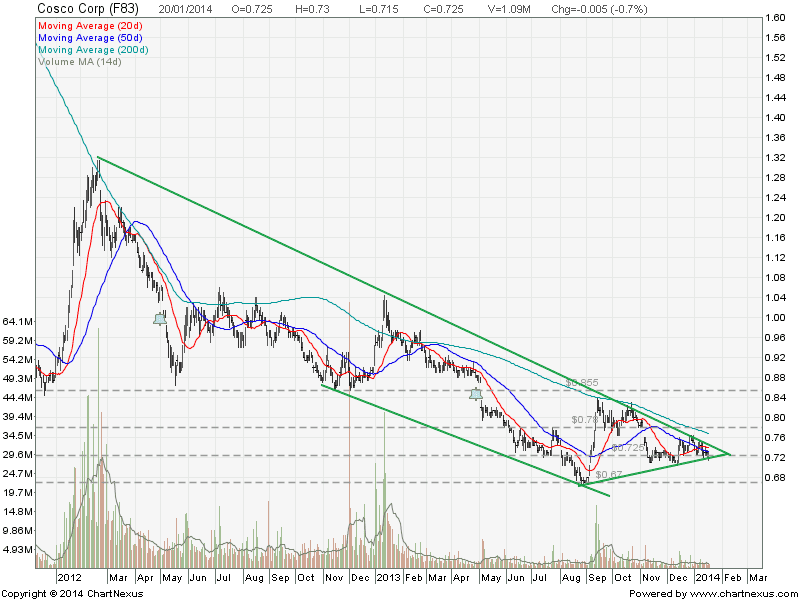Click the 2012 label on time axis

coord(69,578)
